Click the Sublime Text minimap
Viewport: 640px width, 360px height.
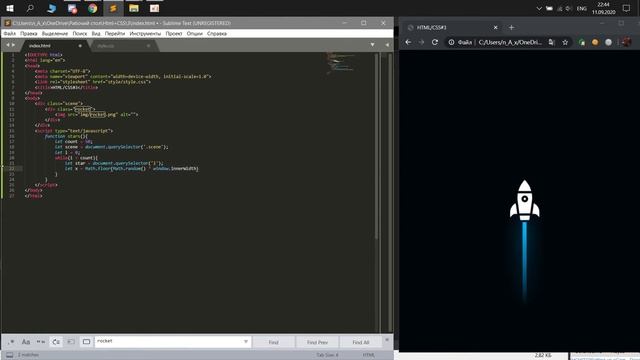[341, 64]
